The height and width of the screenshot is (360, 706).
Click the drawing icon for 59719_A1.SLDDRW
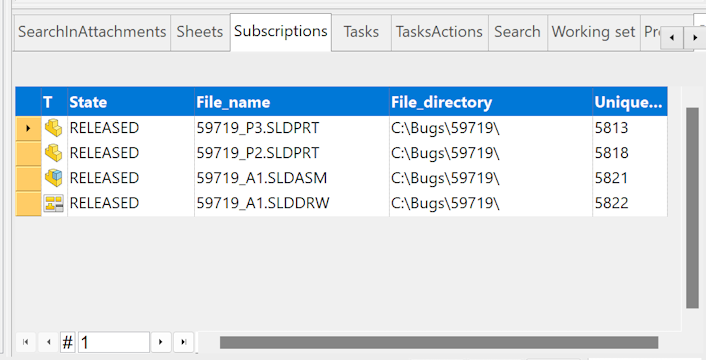point(54,203)
